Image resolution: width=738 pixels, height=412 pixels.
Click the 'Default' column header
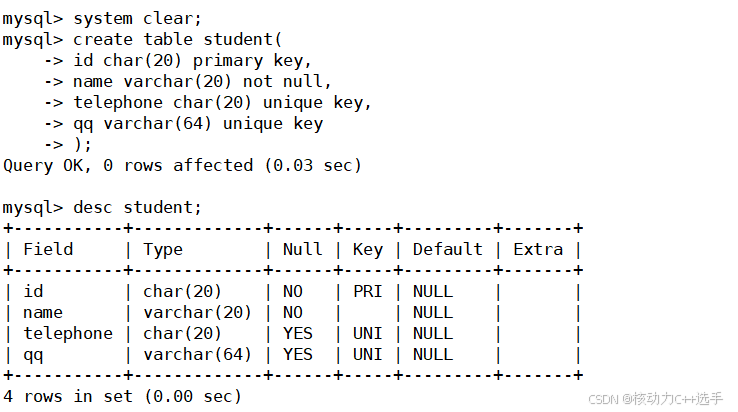pos(447,249)
